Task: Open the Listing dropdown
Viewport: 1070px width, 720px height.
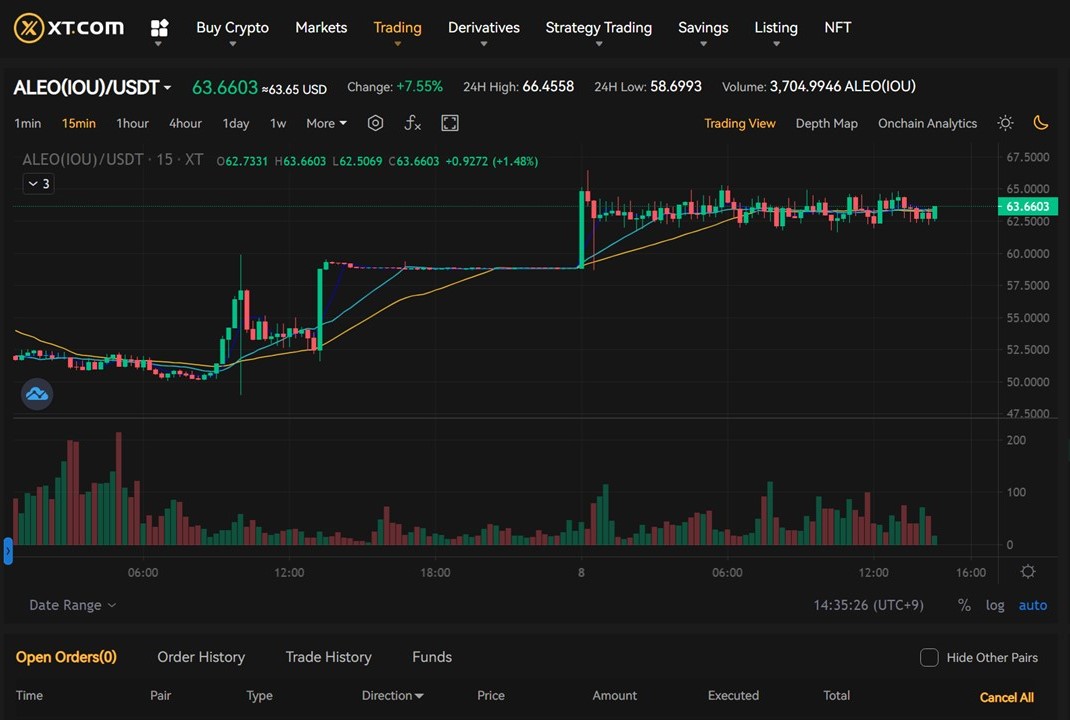Action: point(776,28)
